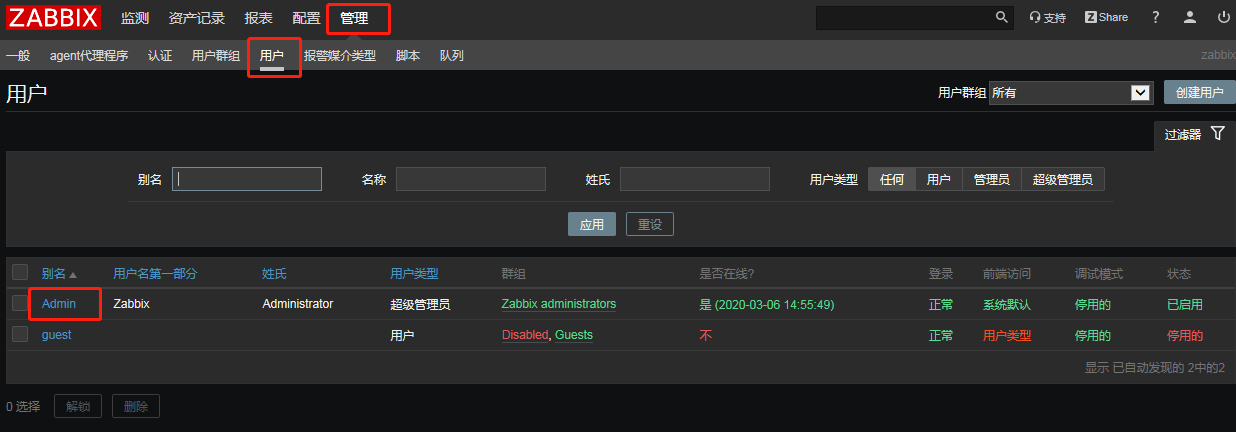Open the Admin user link
Viewport: 1236px width, 432px height.
59,304
